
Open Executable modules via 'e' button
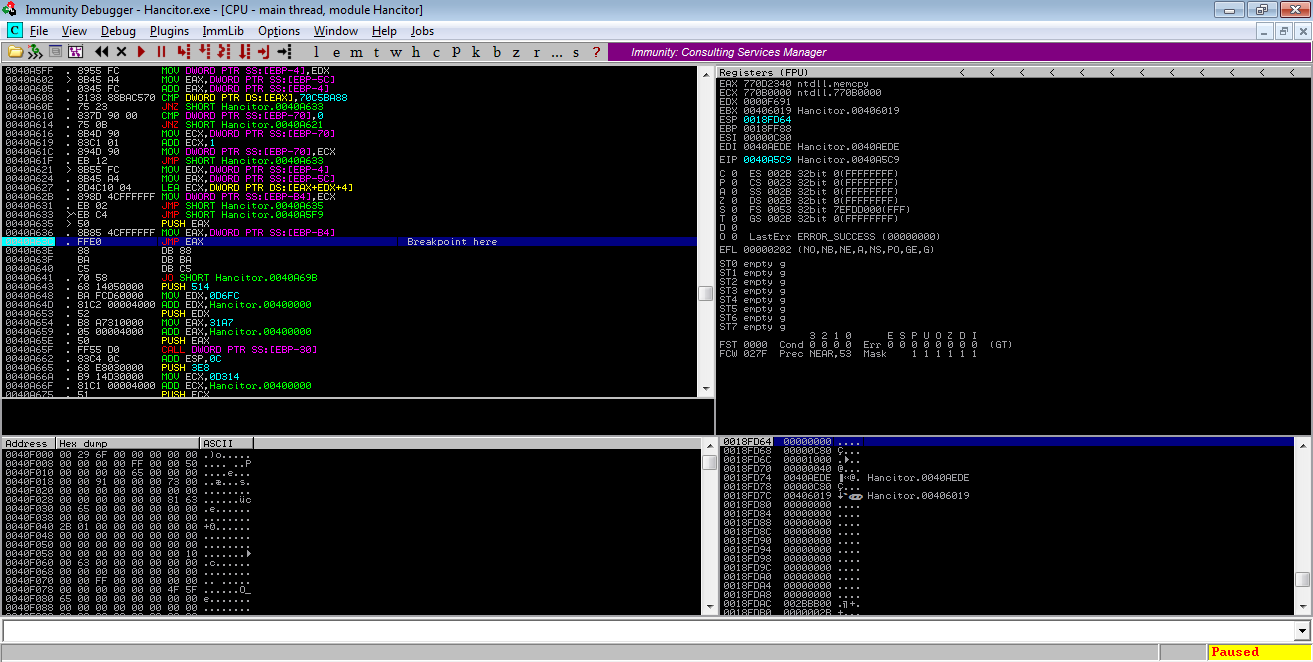pyautogui.click(x=336, y=52)
